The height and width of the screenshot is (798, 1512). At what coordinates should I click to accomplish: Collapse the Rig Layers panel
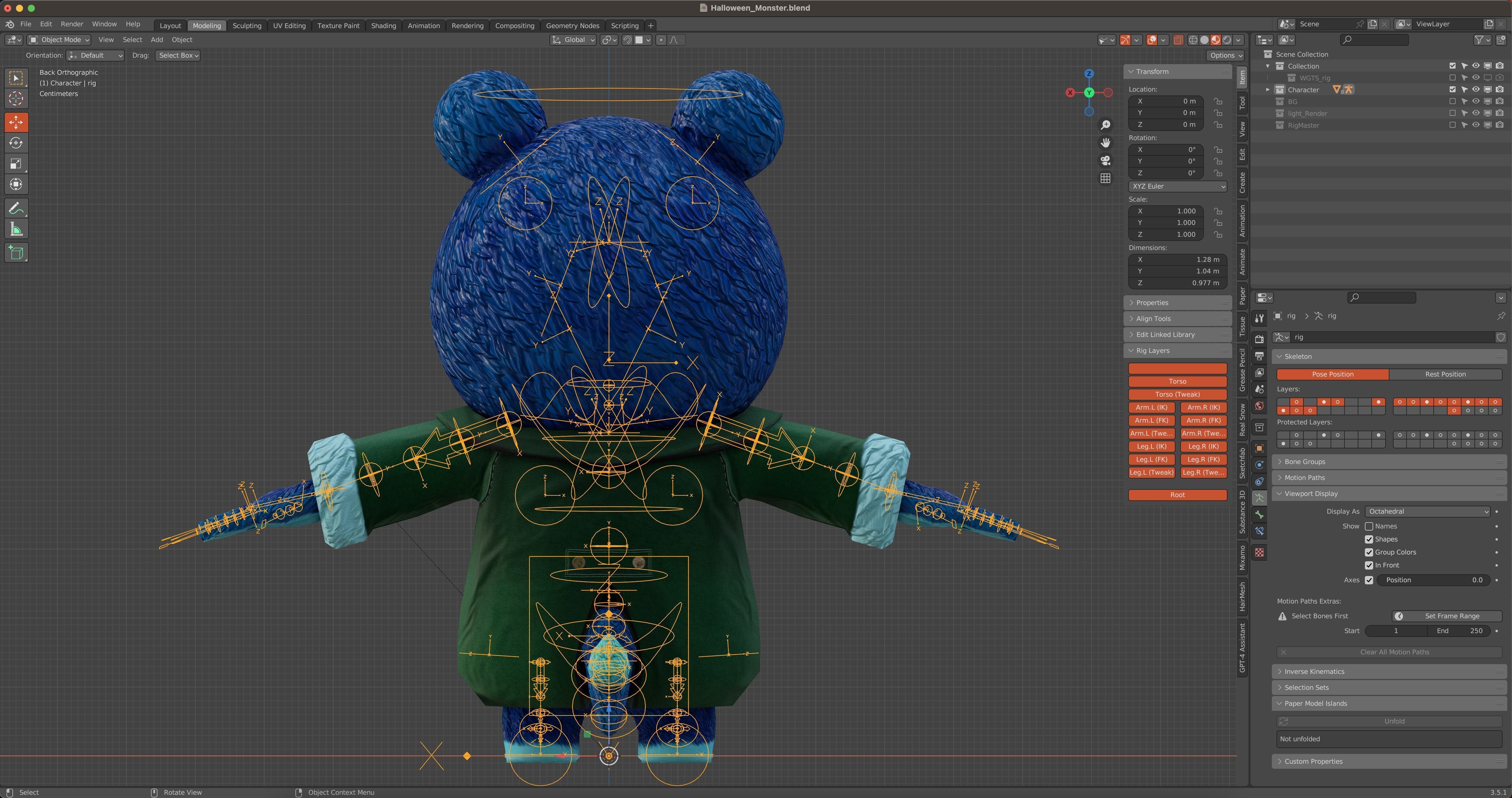(x=1178, y=351)
